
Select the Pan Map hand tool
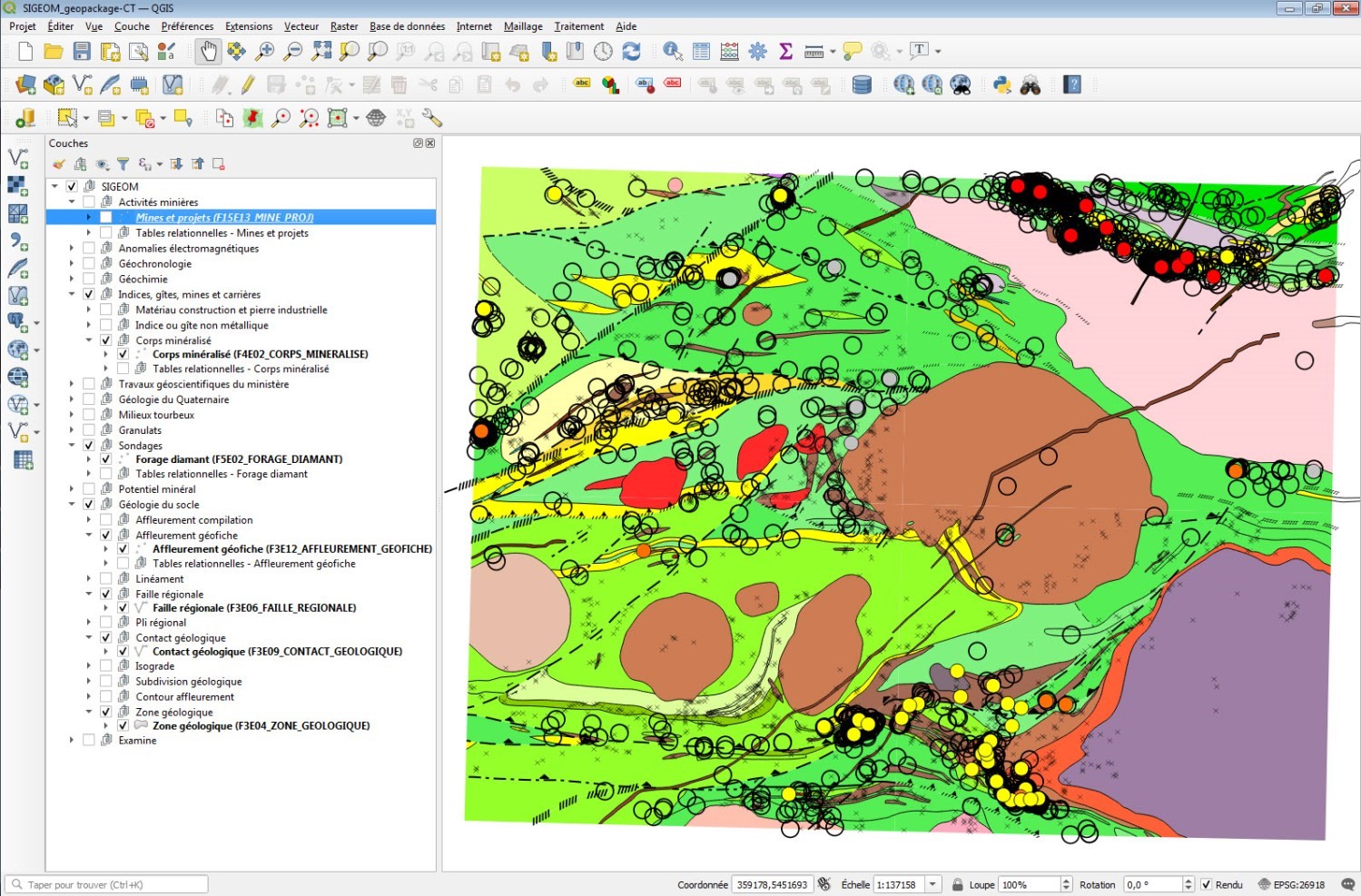click(x=208, y=52)
